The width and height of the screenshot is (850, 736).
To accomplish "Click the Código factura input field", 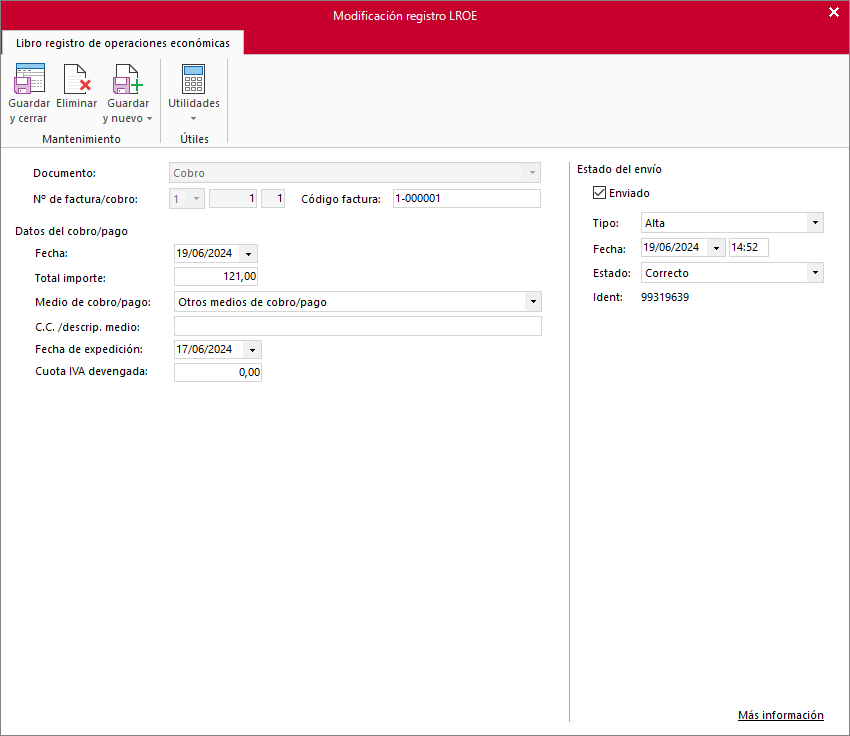I will coord(467,199).
